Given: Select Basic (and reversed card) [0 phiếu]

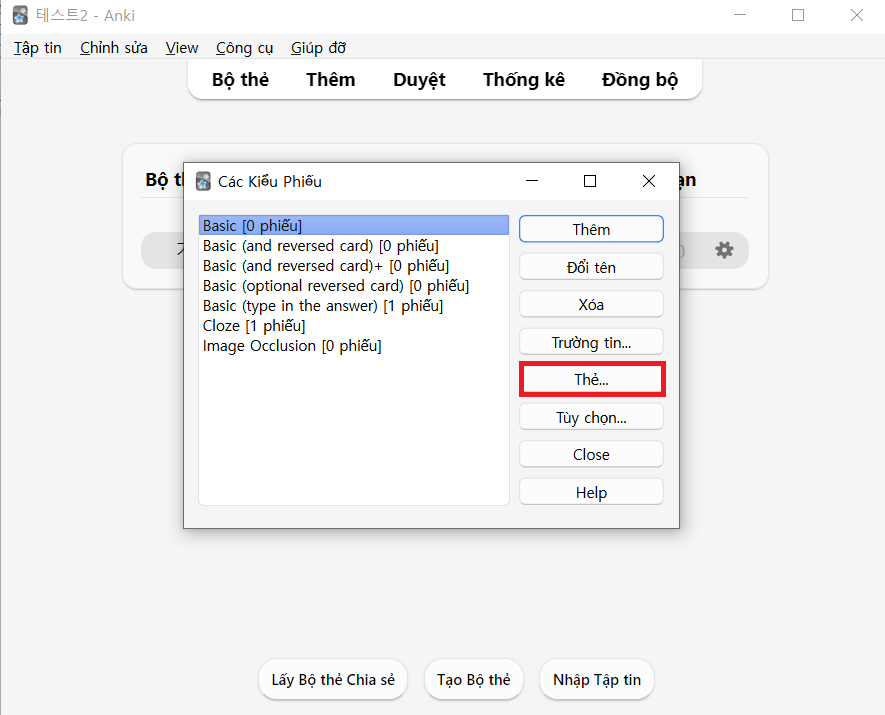Looking at the screenshot, I should (x=354, y=245).
